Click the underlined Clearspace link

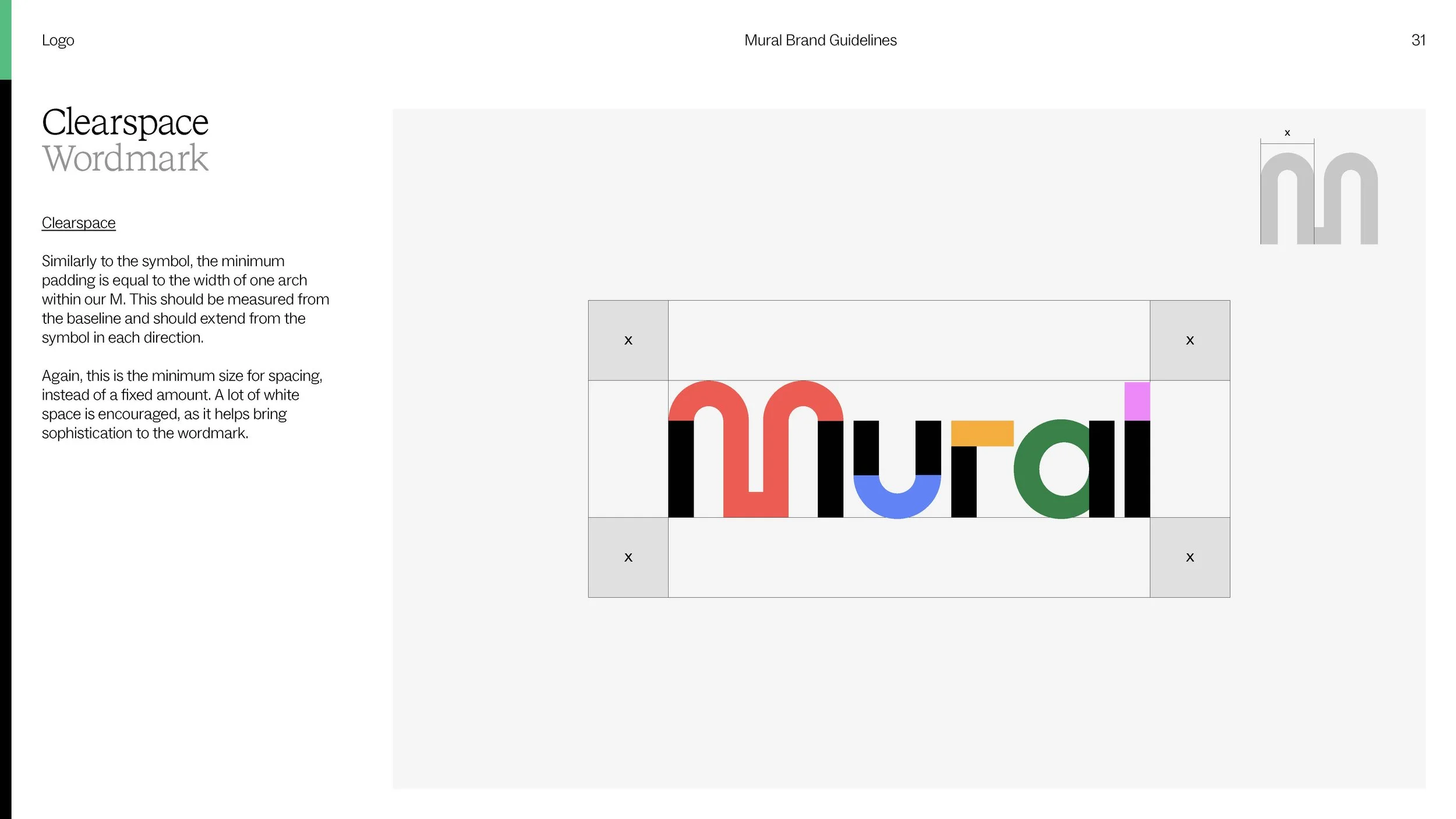click(79, 223)
